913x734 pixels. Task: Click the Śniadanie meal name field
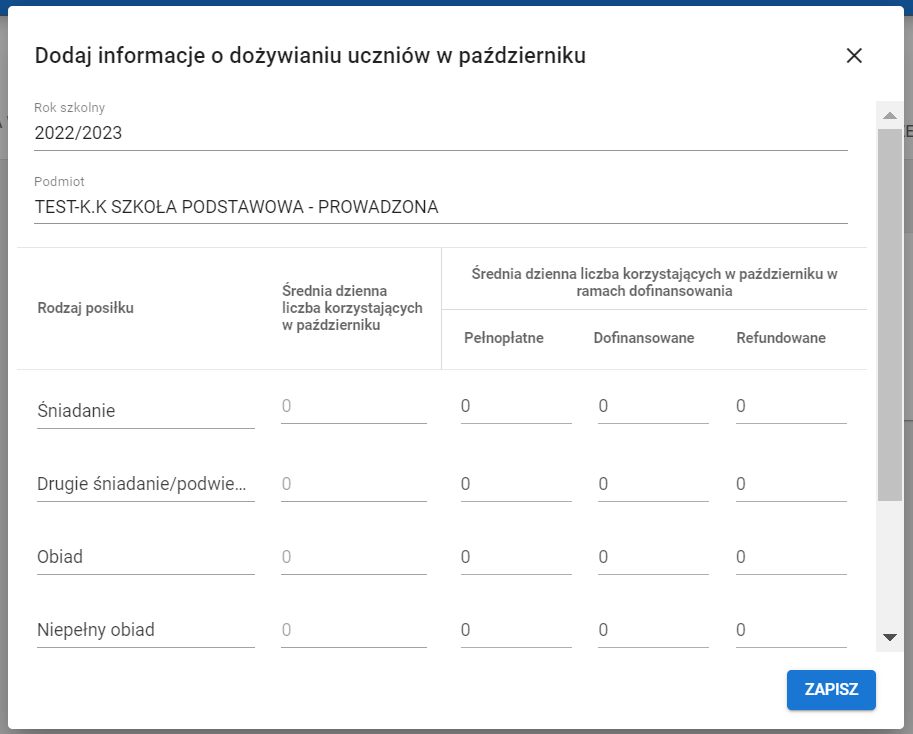click(145, 409)
